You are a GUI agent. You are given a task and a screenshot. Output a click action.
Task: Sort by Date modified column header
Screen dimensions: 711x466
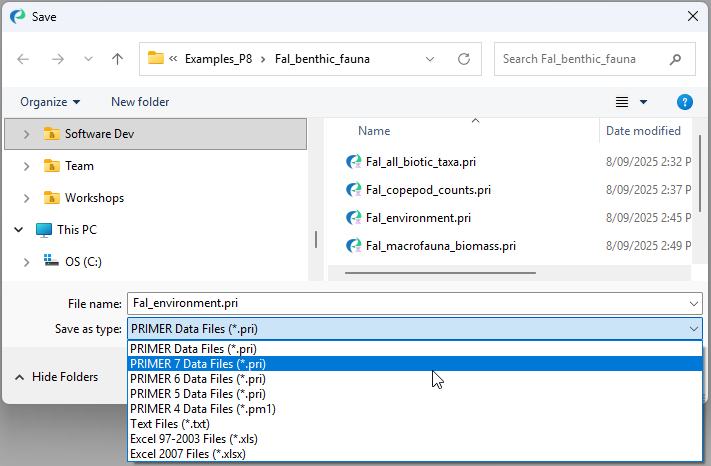(642, 131)
